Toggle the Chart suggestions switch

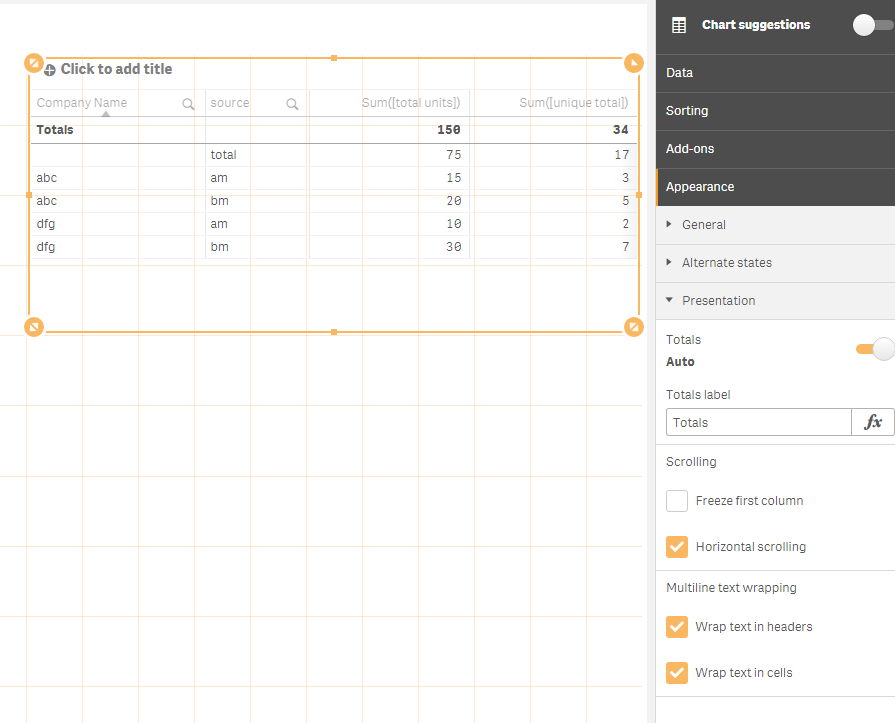coord(872,25)
